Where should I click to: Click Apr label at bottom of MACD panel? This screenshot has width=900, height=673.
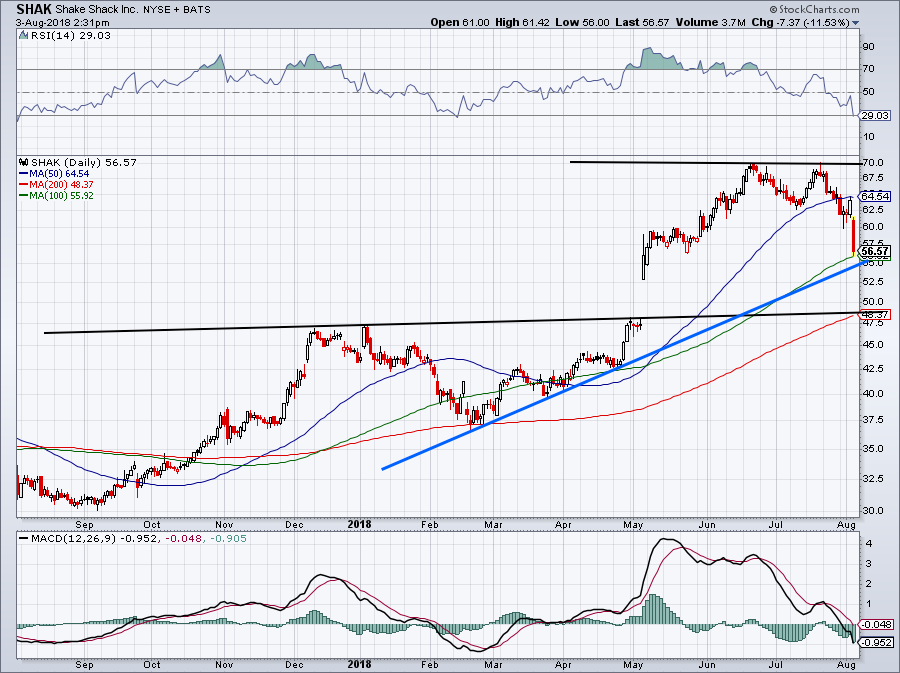(x=564, y=664)
